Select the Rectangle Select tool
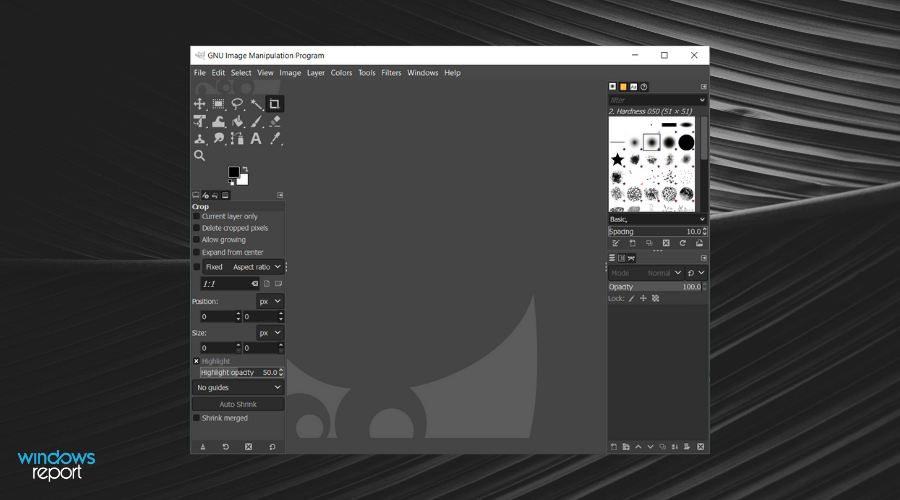 click(x=218, y=104)
